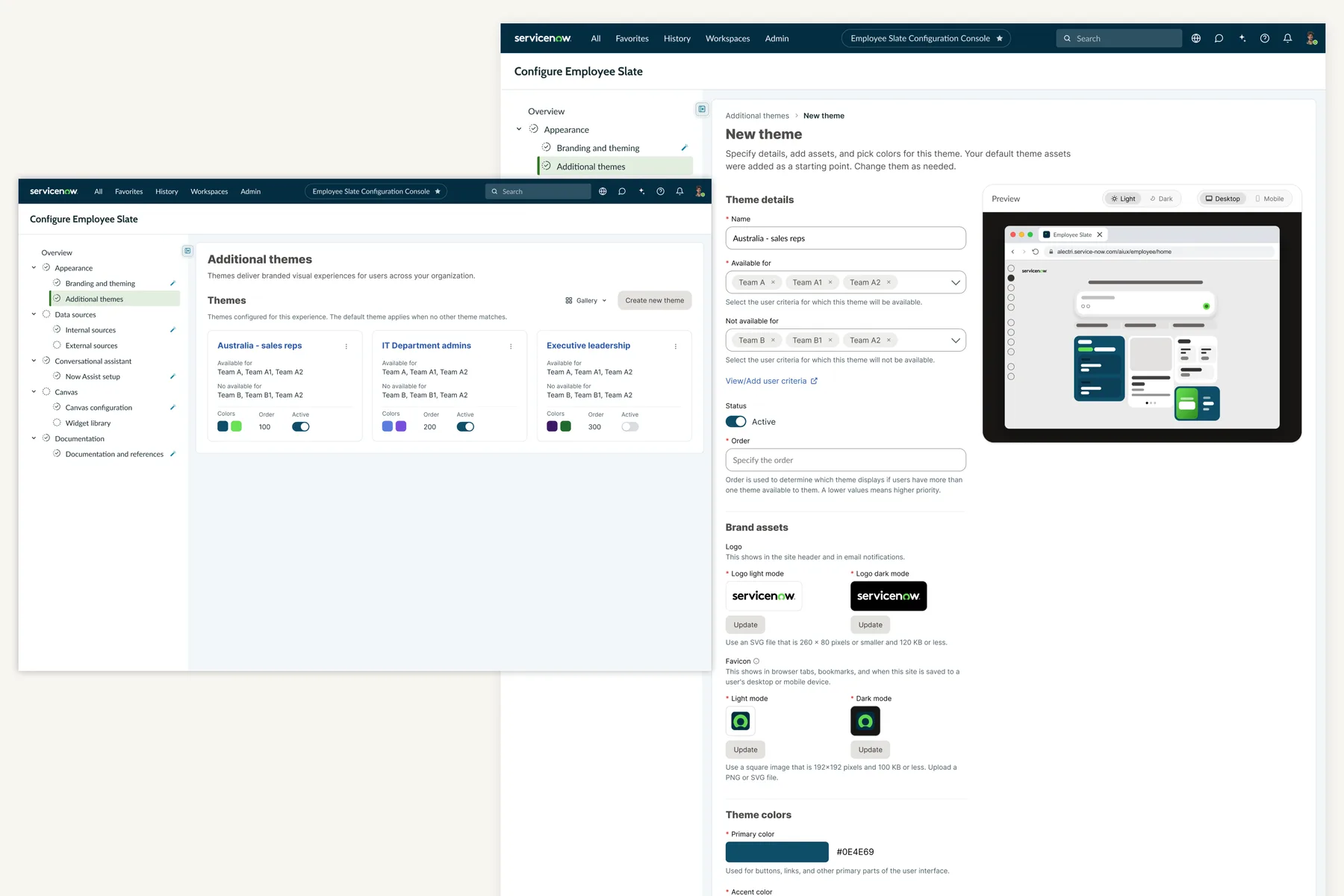Click favorite star in back window console pill
The image size is (1344, 896).
pyautogui.click(x=1000, y=38)
